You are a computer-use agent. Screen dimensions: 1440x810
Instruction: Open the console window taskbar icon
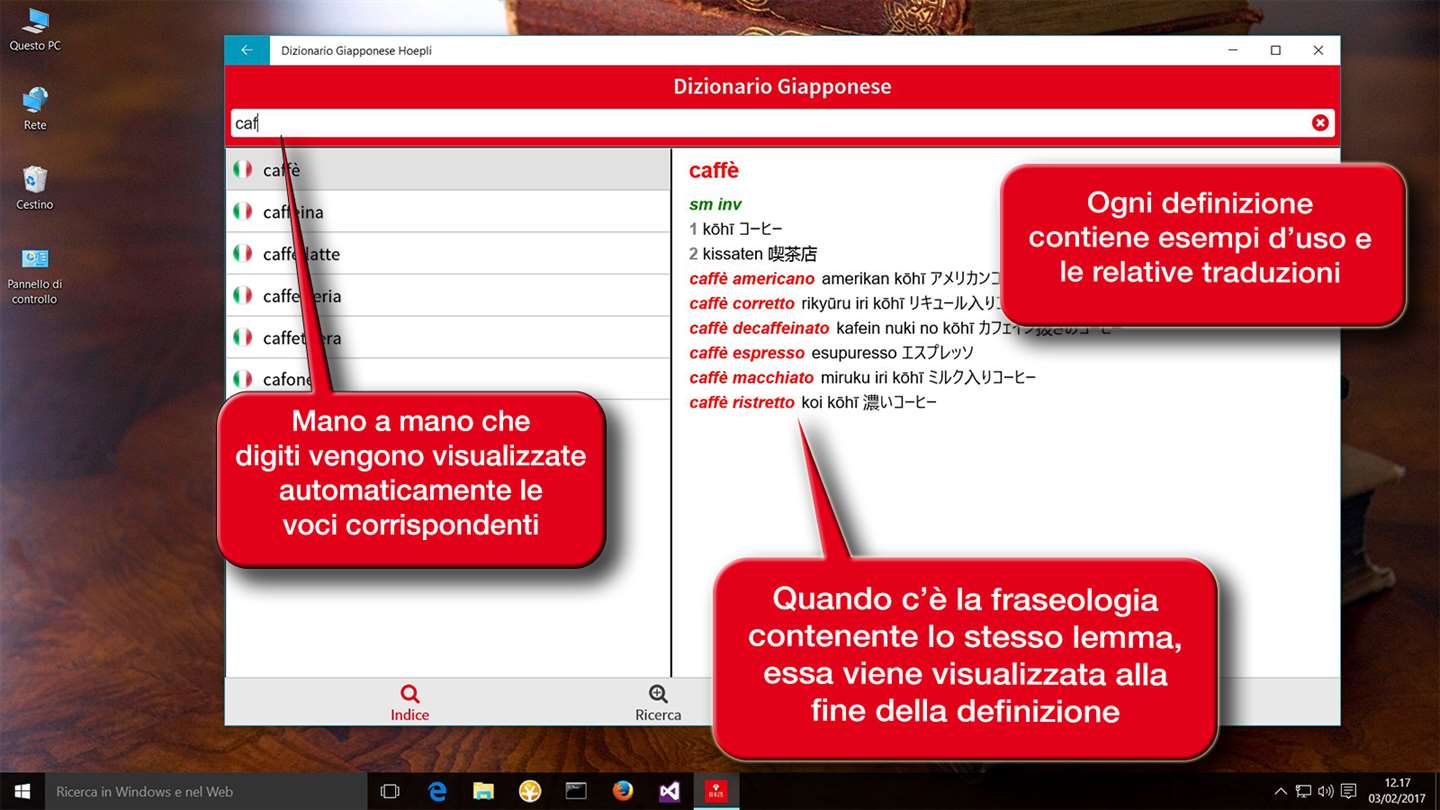pos(576,791)
